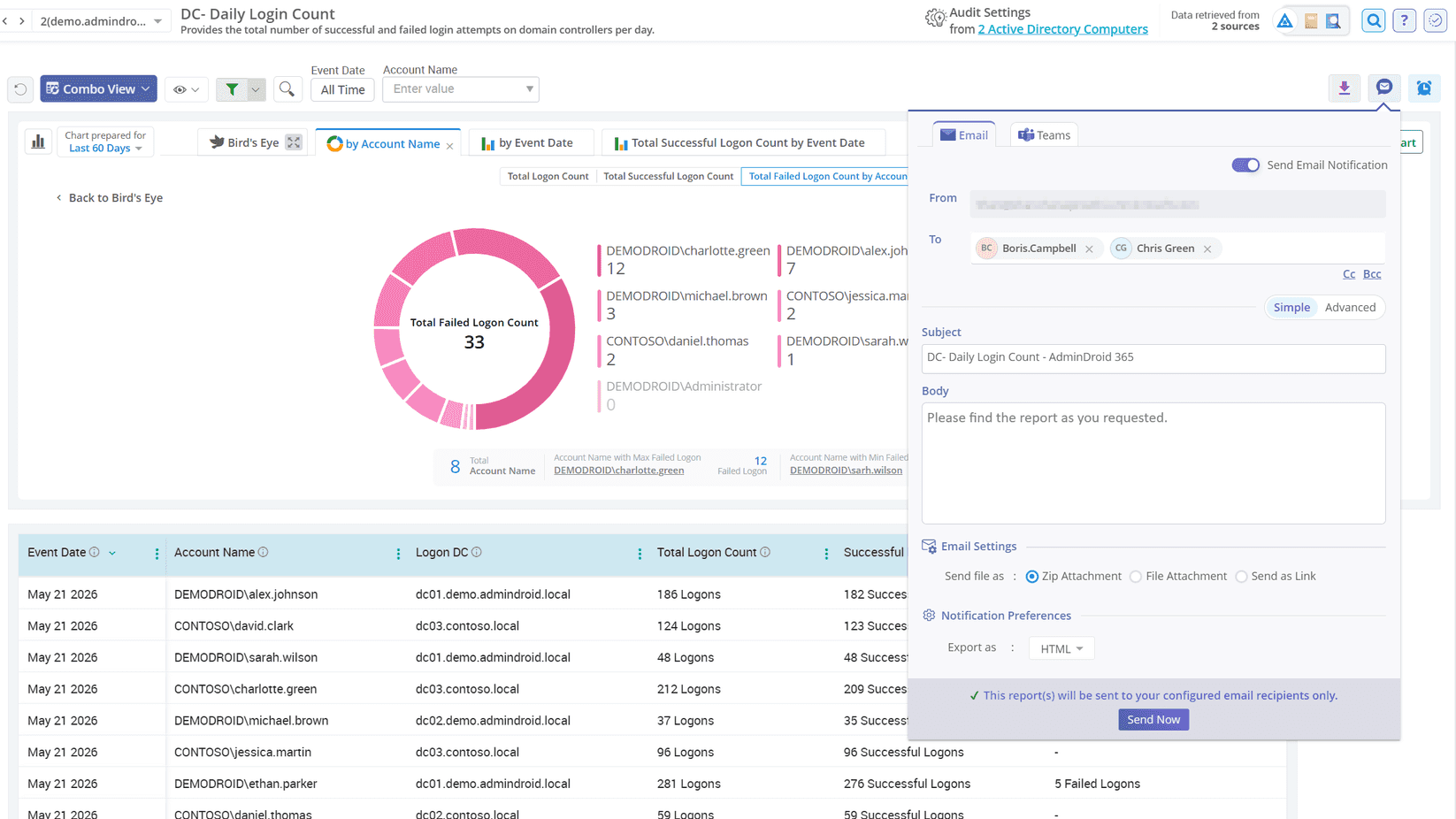Open the Export as HTML dropdown
Image resolution: width=1456 pixels, height=819 pixels.
click(1061, 648)
